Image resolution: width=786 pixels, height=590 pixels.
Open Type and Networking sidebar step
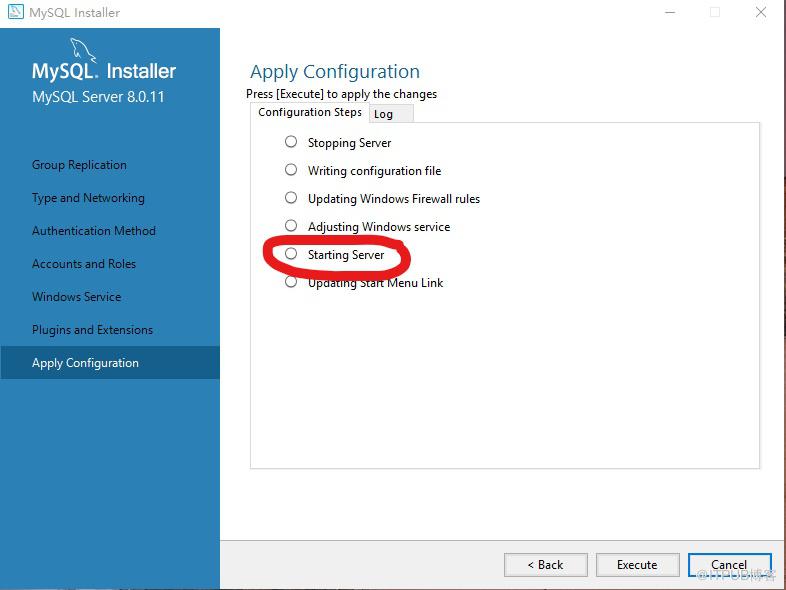tap(88, 198)
